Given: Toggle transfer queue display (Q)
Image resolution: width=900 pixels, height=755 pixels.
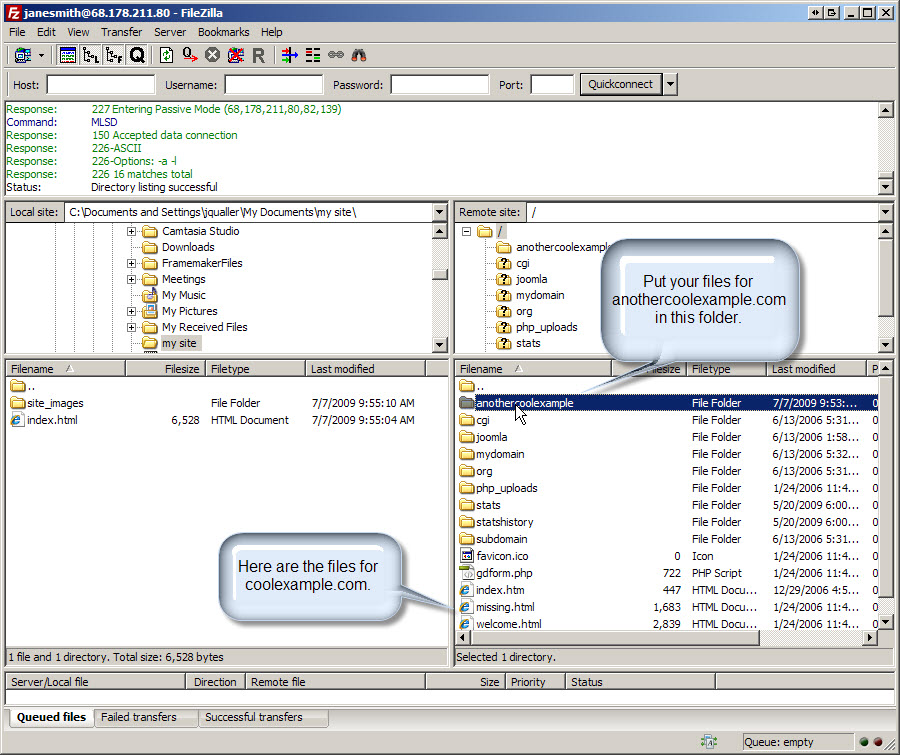Looking at the screenshot, I should (x=137, y=55).
